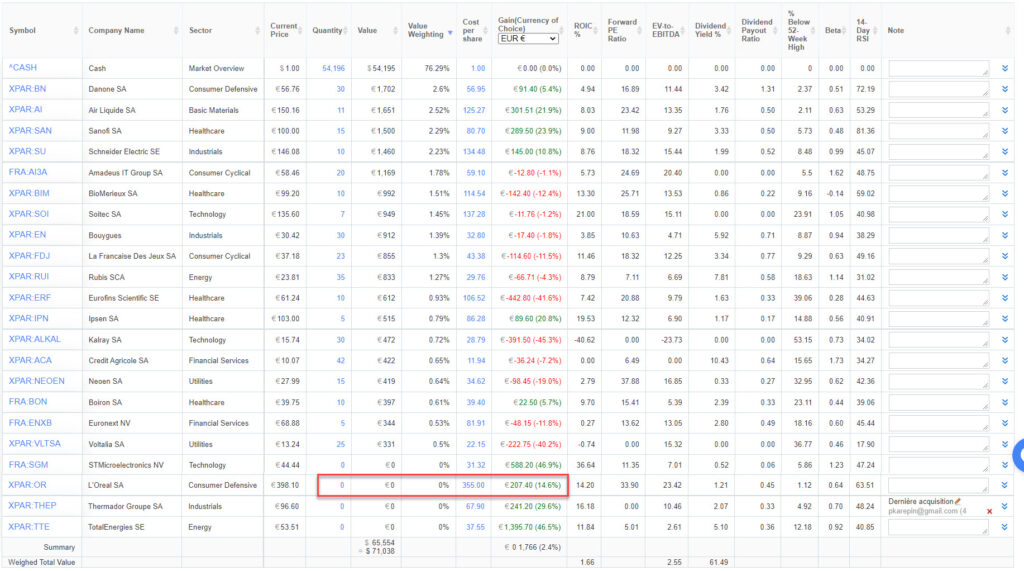The width and height of the screenshot is (1024, 571).
Task: Edit Eurofins Scientific quantity 10 link
Action: [340, 298]
